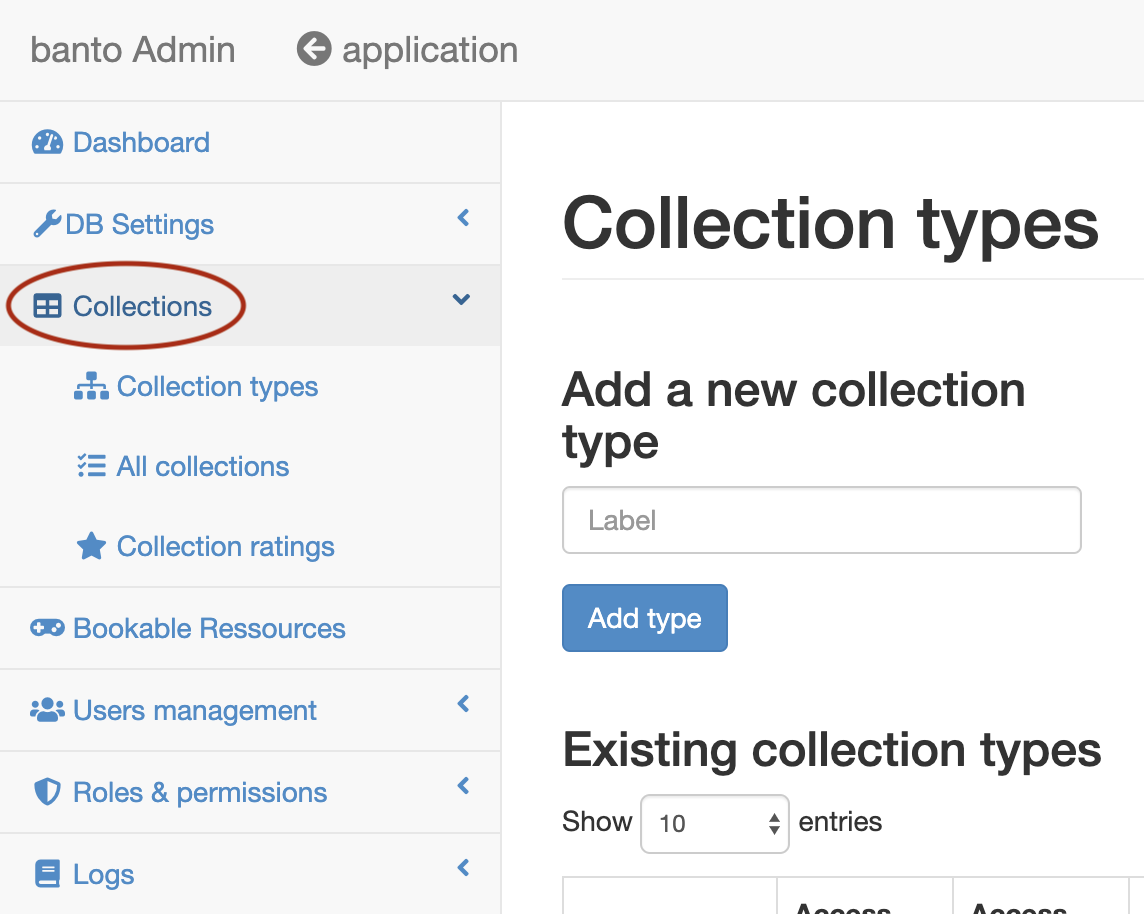Click the Dashboard gauge icon
This screenshot has height=914, width=1144.
[49, 142]
